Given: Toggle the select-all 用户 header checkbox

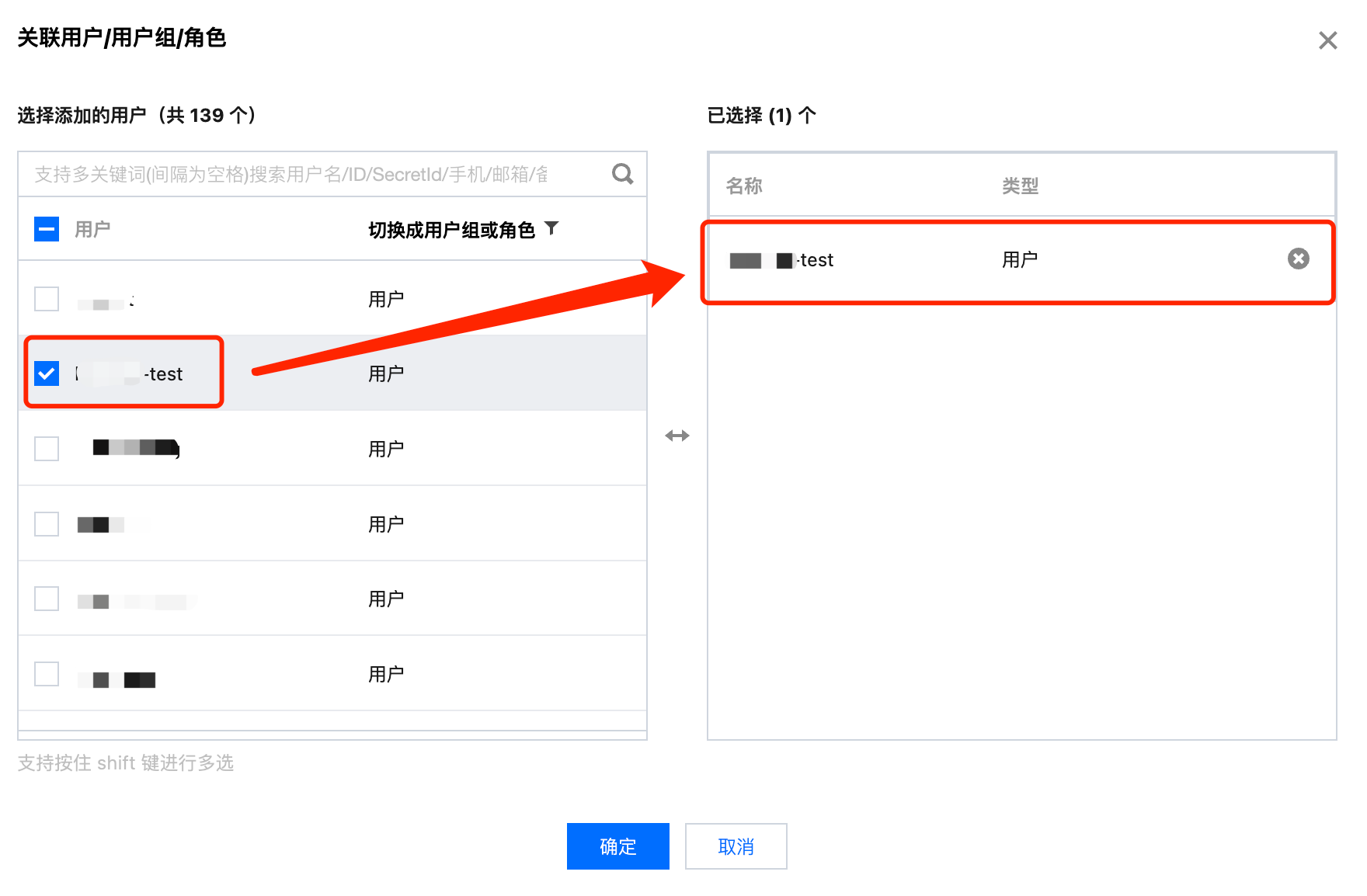Looking at the screenshot, I should point(47,229).
